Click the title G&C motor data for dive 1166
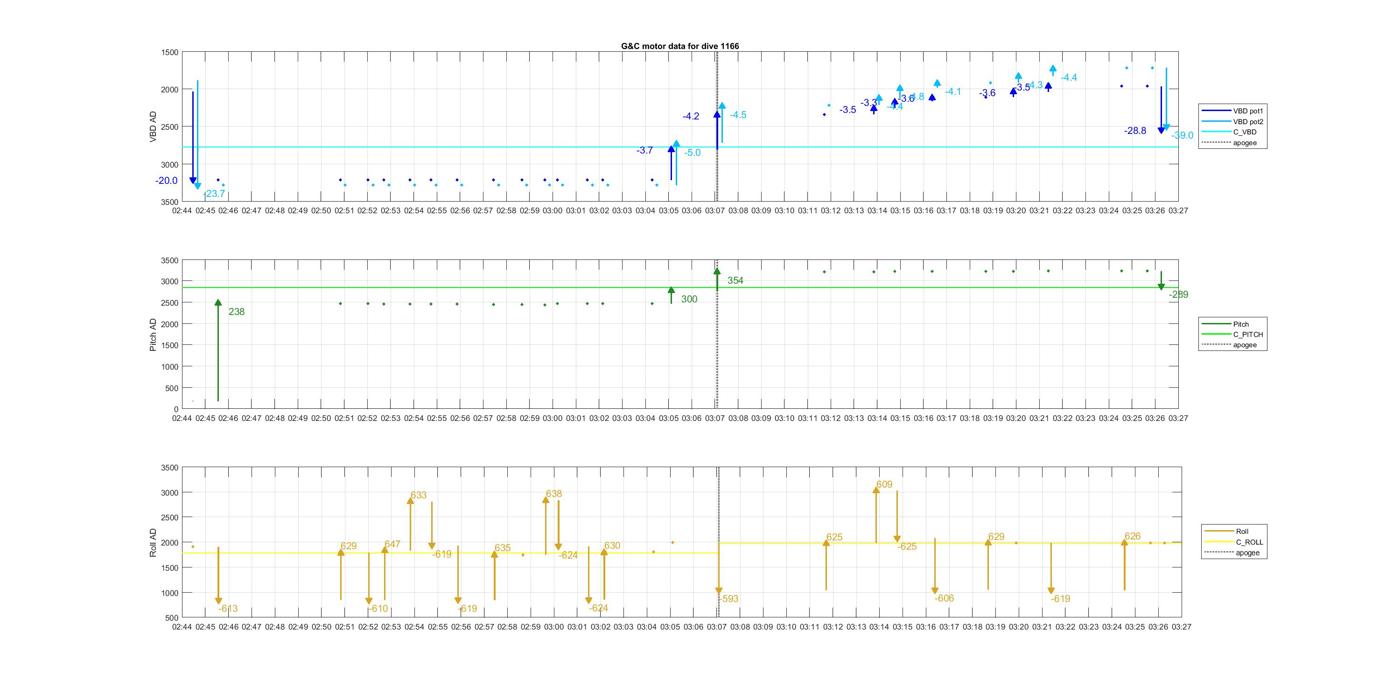Viewport: 1400px width, 693px height. [680, 46]
